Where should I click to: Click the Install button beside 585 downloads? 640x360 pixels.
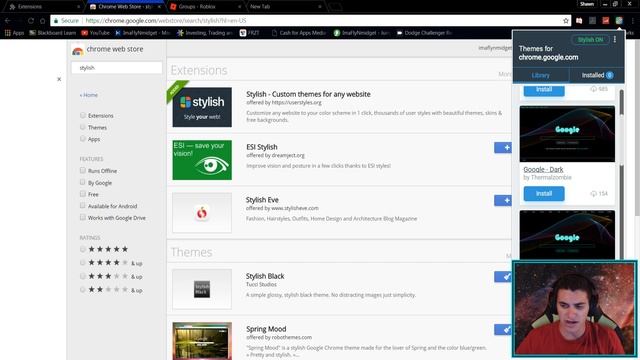pyautogui.click(x=544, y=90)
